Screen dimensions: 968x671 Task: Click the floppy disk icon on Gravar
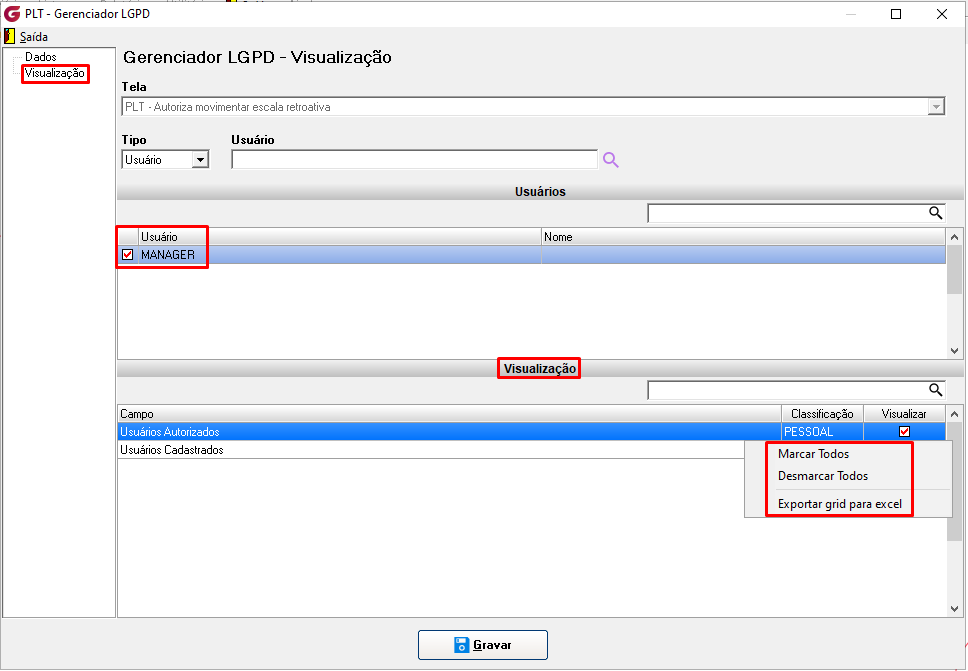pyautogui.click(x=461, y=645)
